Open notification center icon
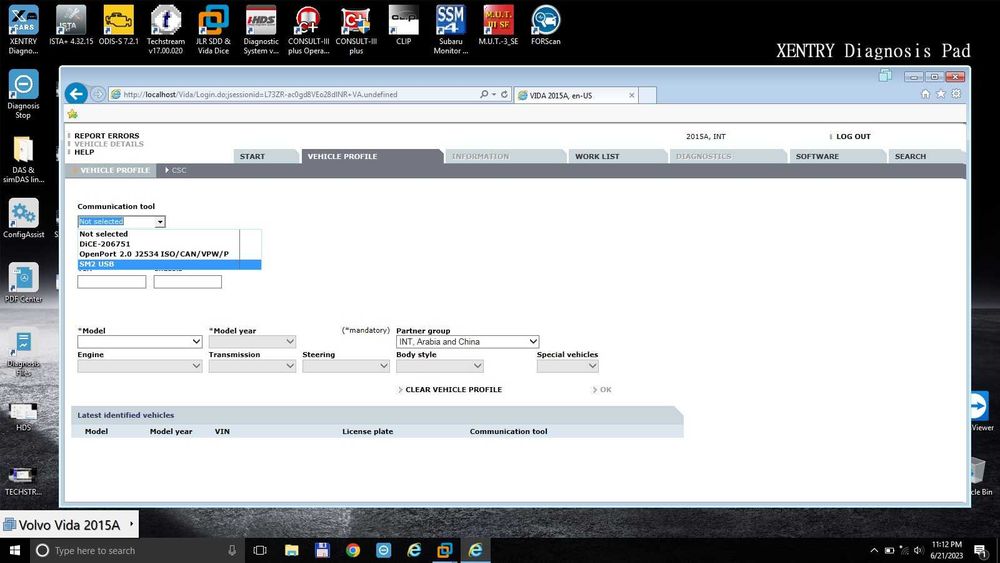This screenshot has height=563, width=1000. point(981,551)
